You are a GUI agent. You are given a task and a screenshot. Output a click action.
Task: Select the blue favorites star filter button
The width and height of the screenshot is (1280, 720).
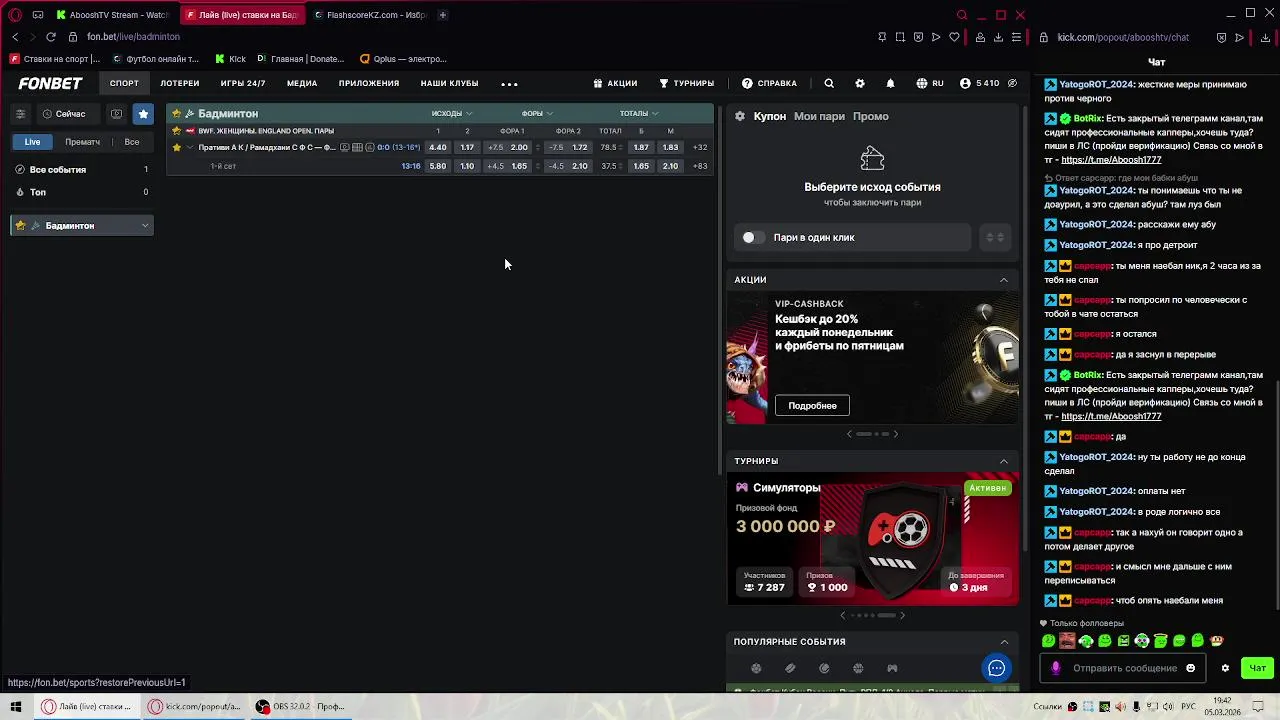tap(143, 114)
